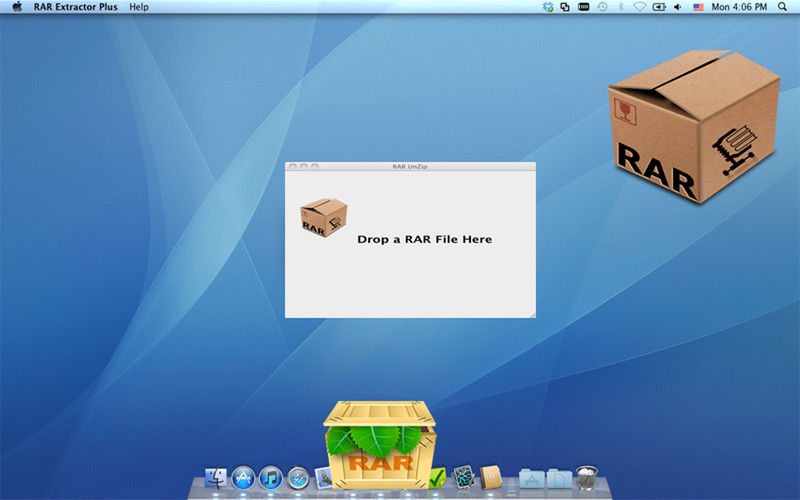Open the RAR Extractor Plus menu
800x500 pixels.
[x=76, y=7]
